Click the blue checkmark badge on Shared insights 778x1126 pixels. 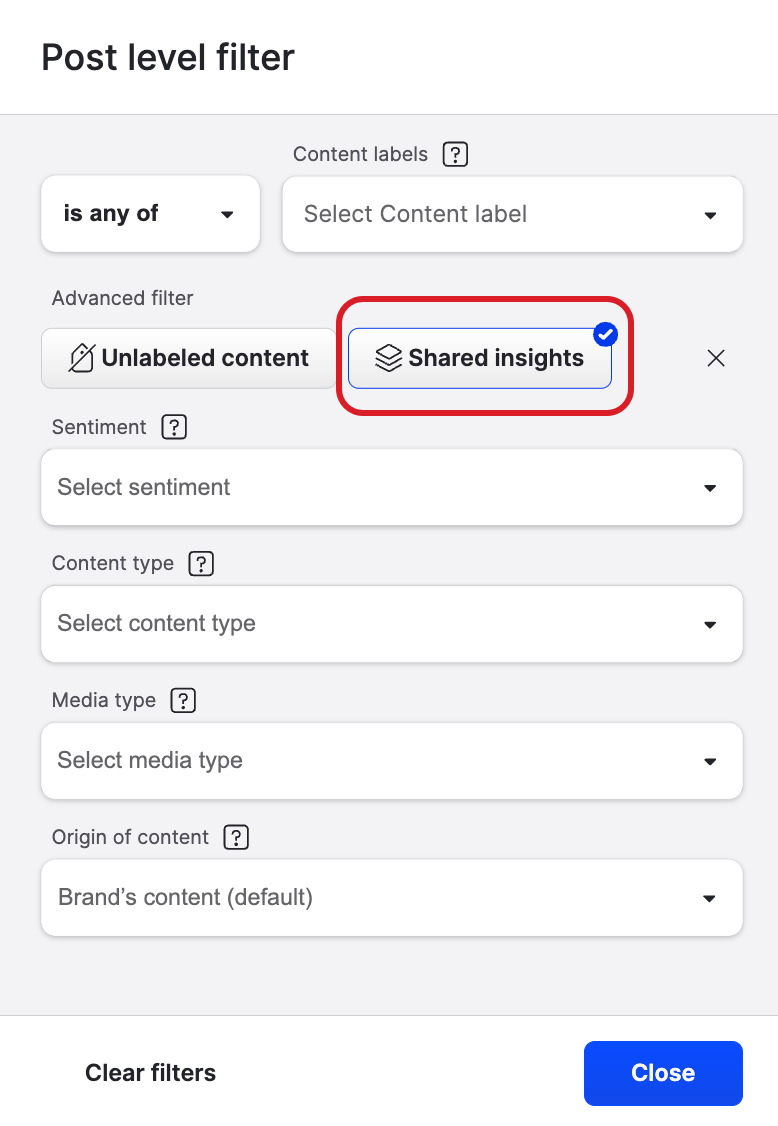(x=605, y=335)
